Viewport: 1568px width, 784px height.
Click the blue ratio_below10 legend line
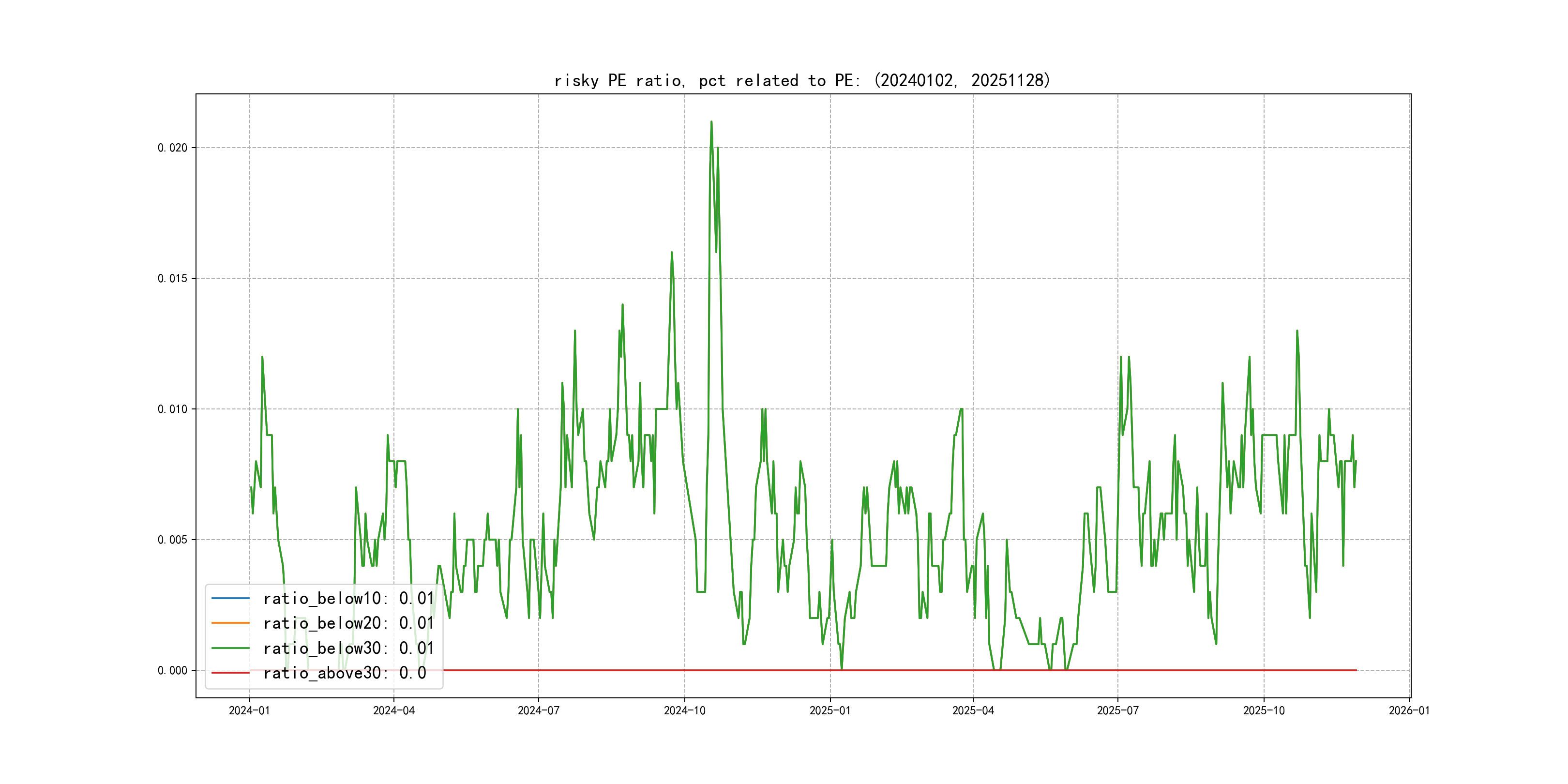(x=230, y=598)
